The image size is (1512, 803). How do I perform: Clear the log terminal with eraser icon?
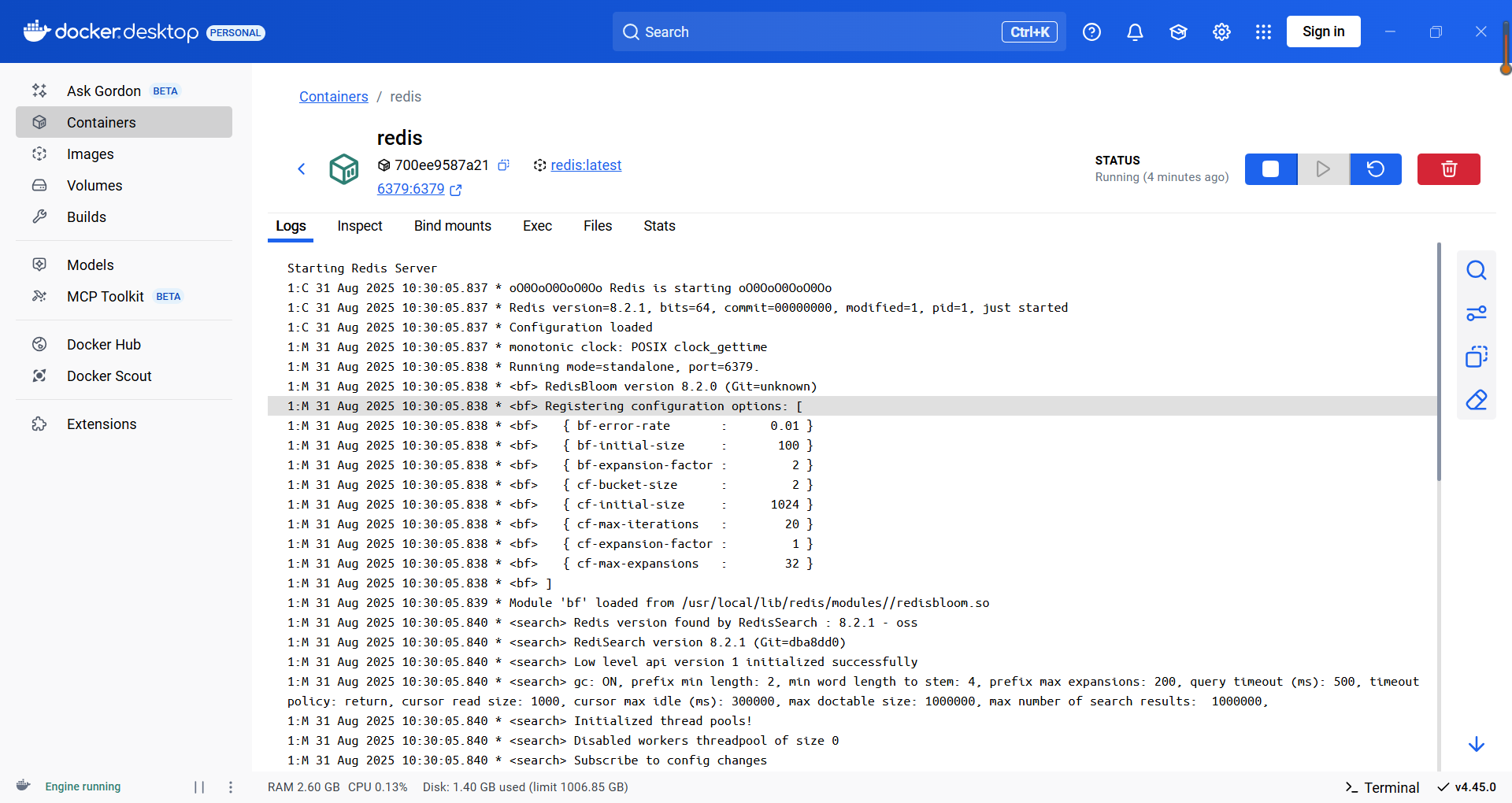(1477, 400)
